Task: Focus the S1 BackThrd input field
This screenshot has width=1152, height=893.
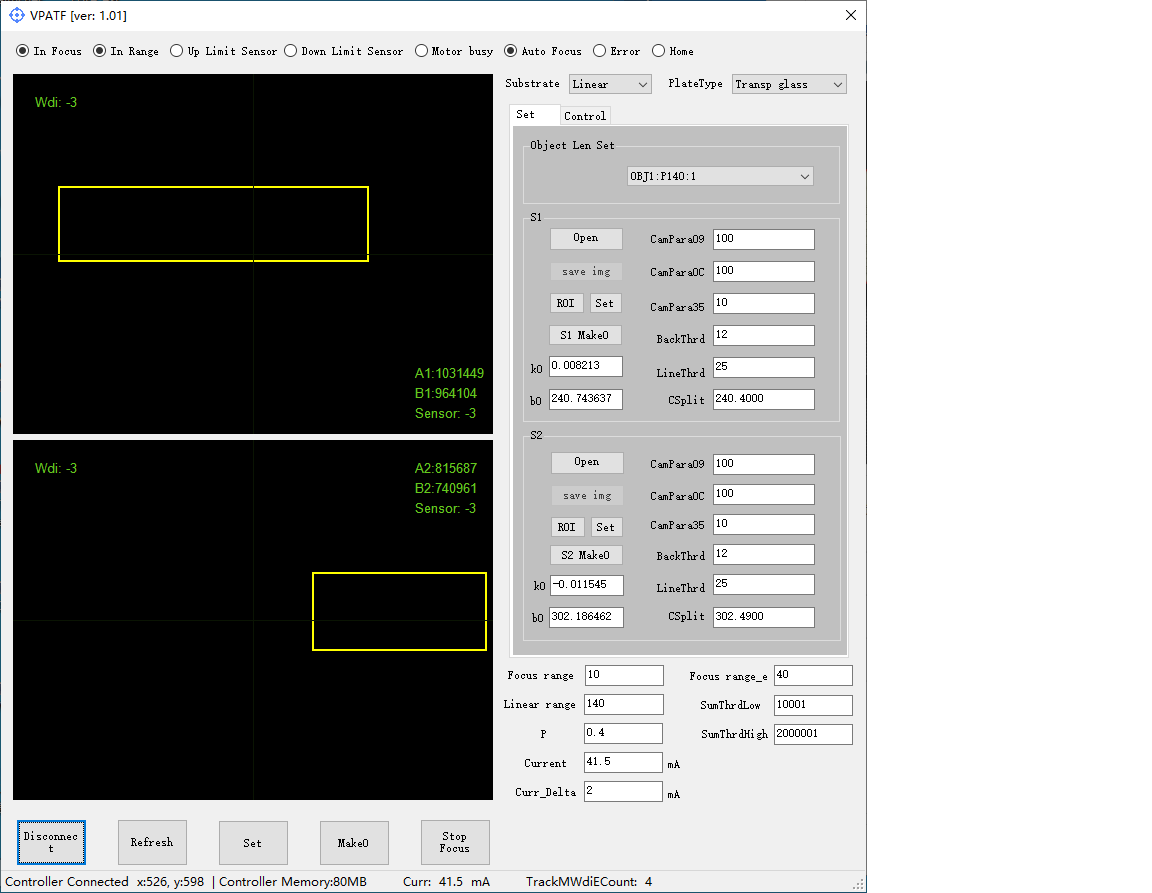Action: (763, 335)
